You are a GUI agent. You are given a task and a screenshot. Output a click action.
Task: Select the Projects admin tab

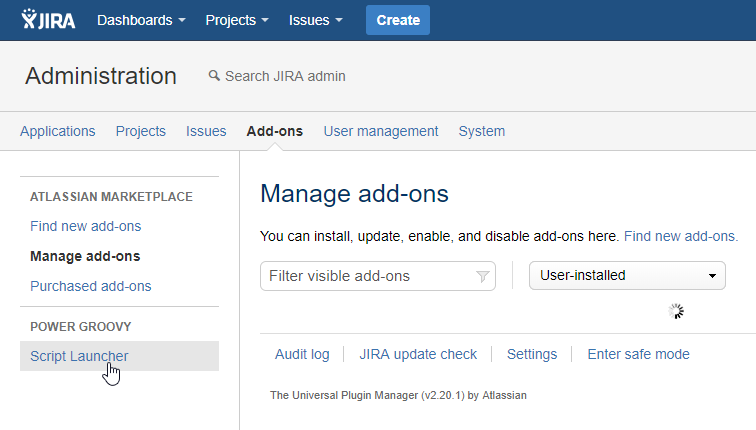[141, 131]
